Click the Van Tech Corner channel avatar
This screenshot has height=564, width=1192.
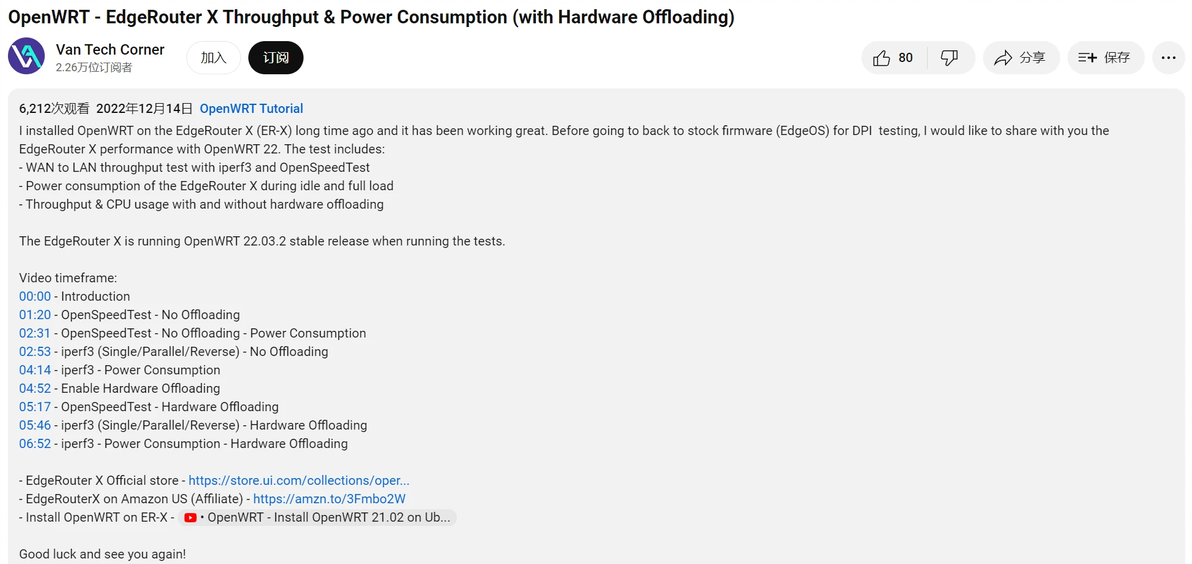(x=26, y=57)
